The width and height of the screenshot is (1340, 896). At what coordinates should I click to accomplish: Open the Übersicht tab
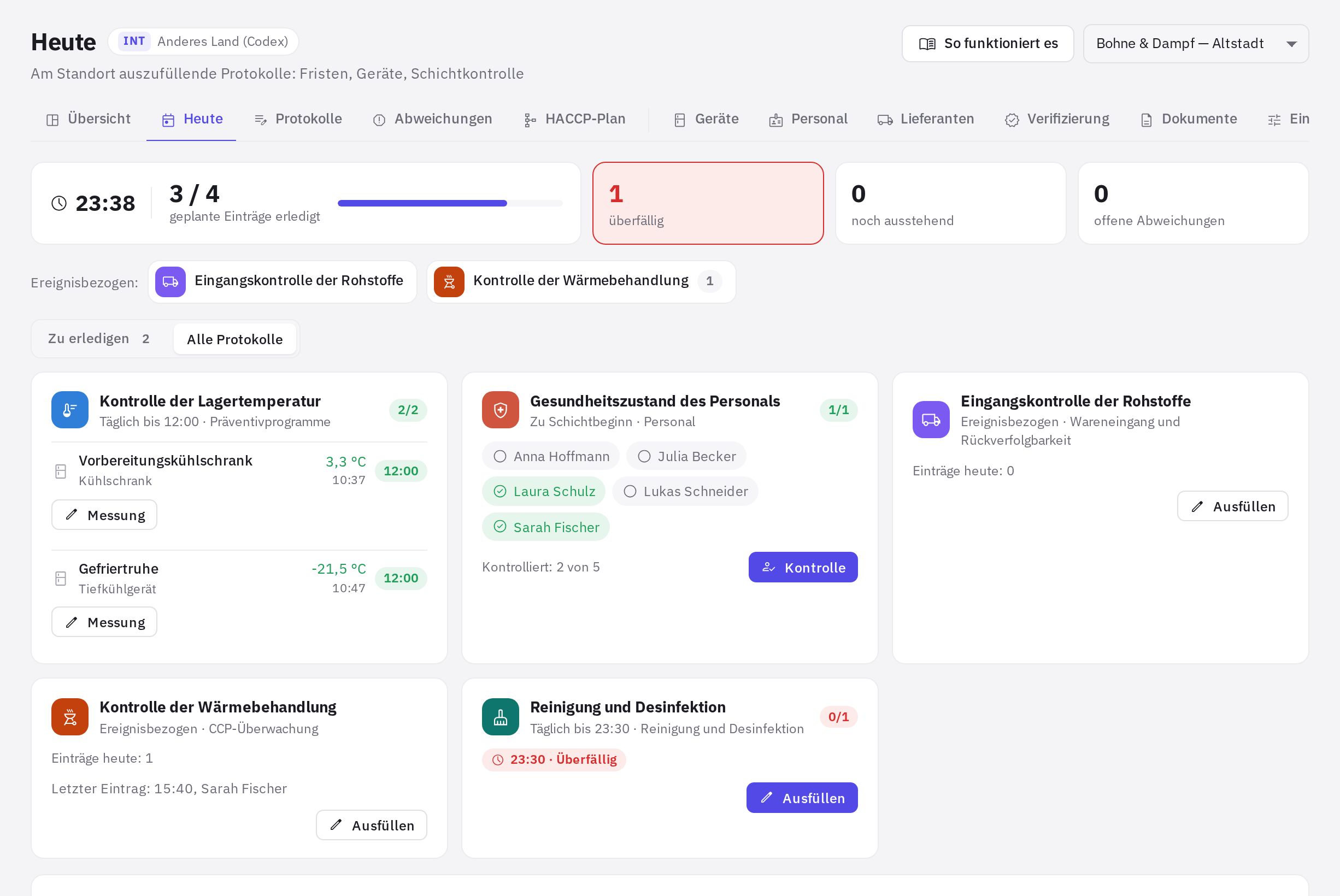click(x=89, y=120)
